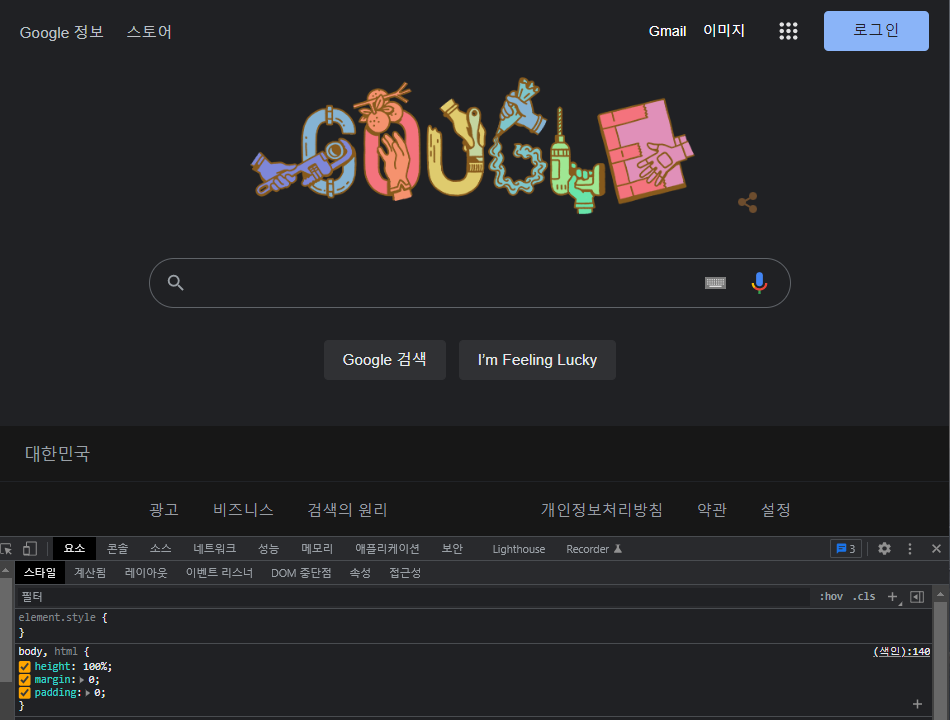The width and height of the screenshot is (950, 720).
Task: Open the 성능 tab
Action: pyautogui.click(x=268, y=548)
